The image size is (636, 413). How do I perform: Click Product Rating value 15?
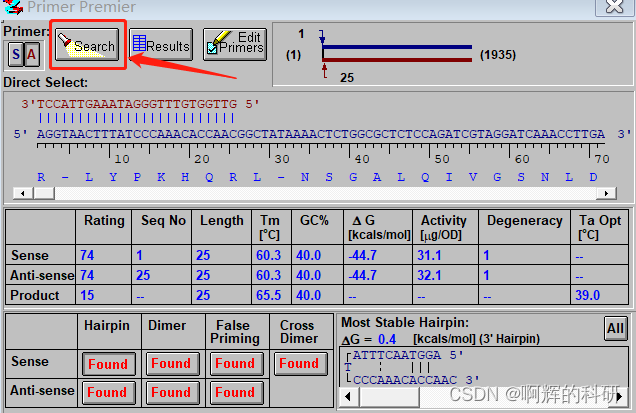pos(87,295)
